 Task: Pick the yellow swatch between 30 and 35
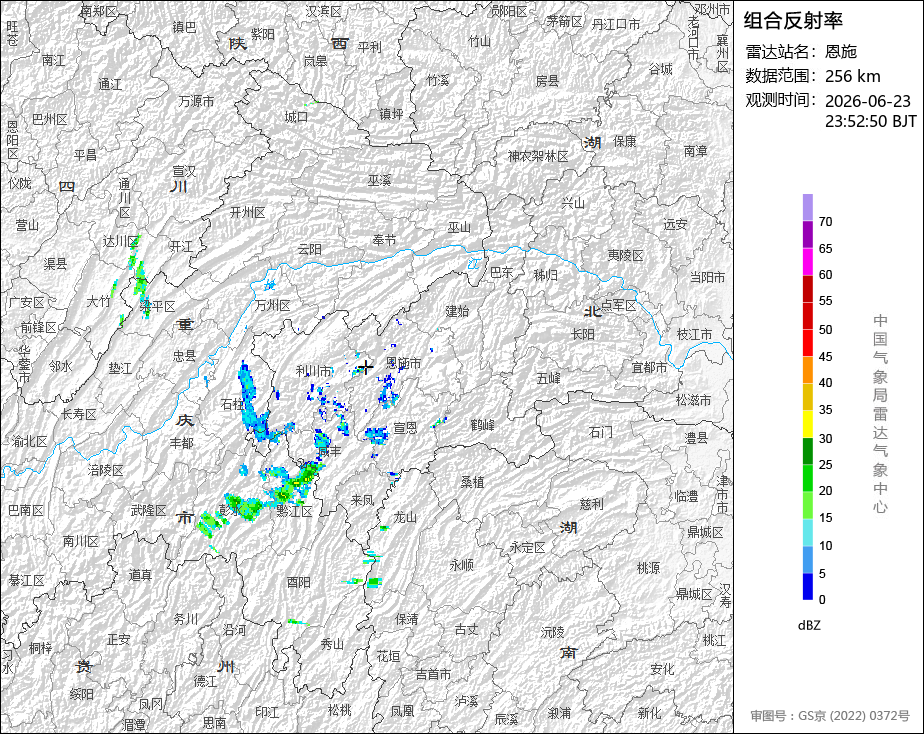tap(808, 424)
